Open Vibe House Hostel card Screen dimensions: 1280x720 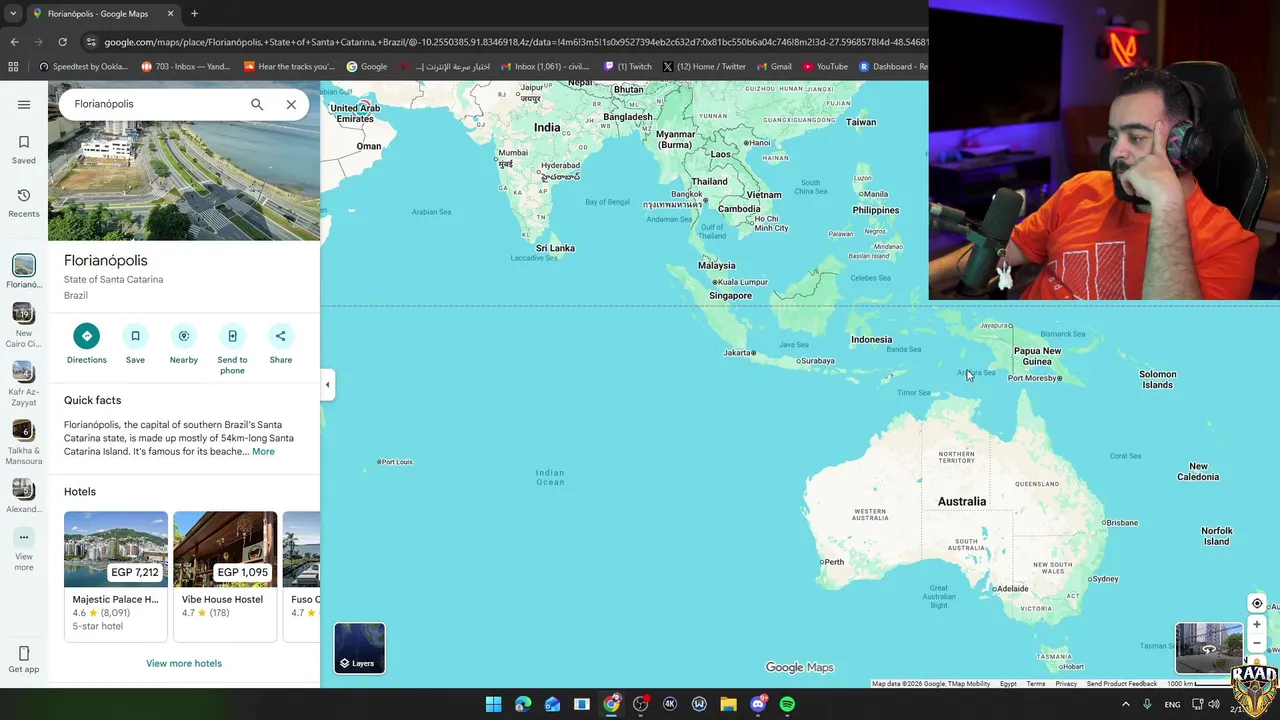click(x=225, y=575)
